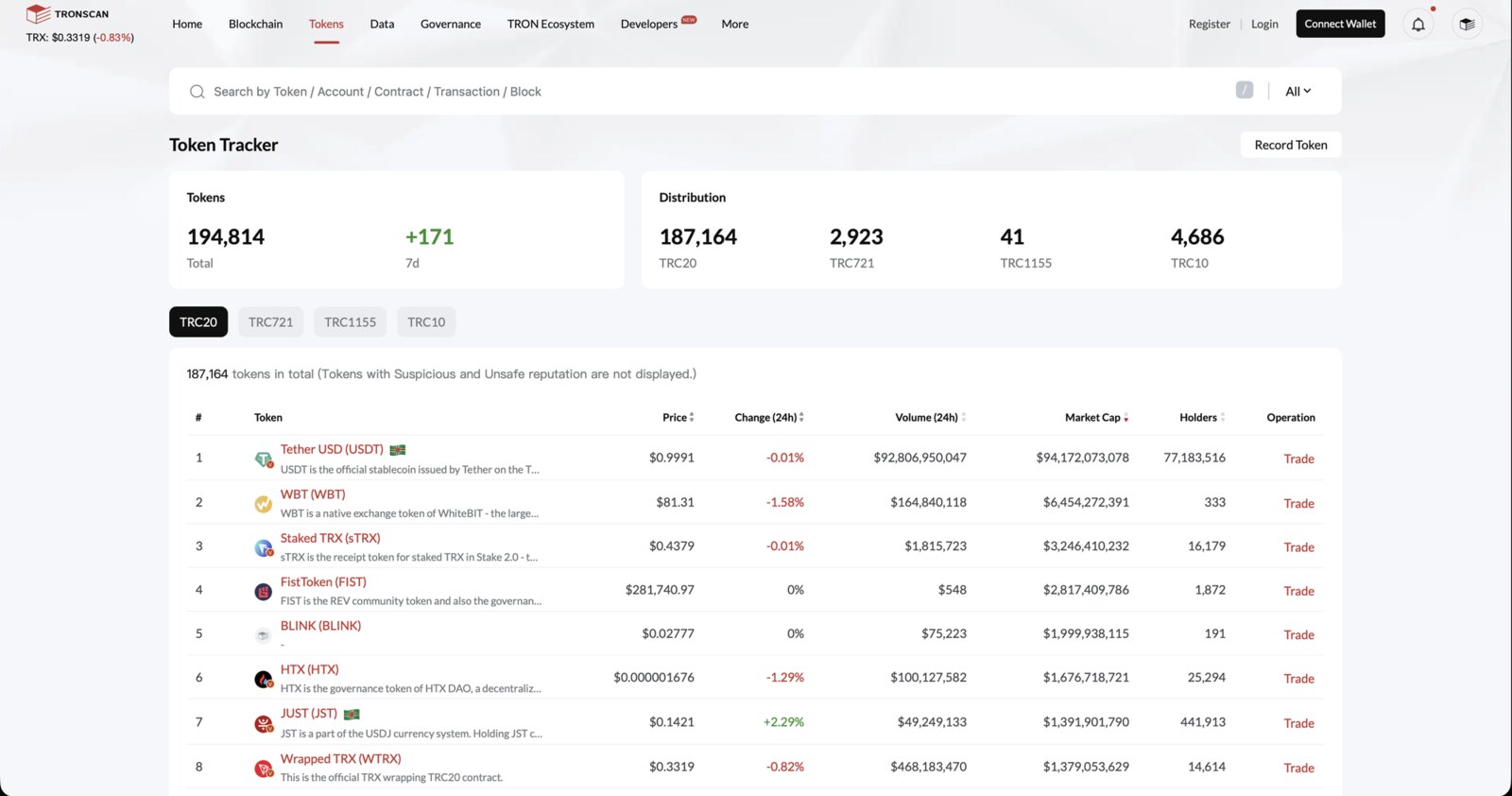Open the Tether USD (USDT) token page
Image resolution: width=1512 pixels, height=796 pixels.
pos(332,449)
